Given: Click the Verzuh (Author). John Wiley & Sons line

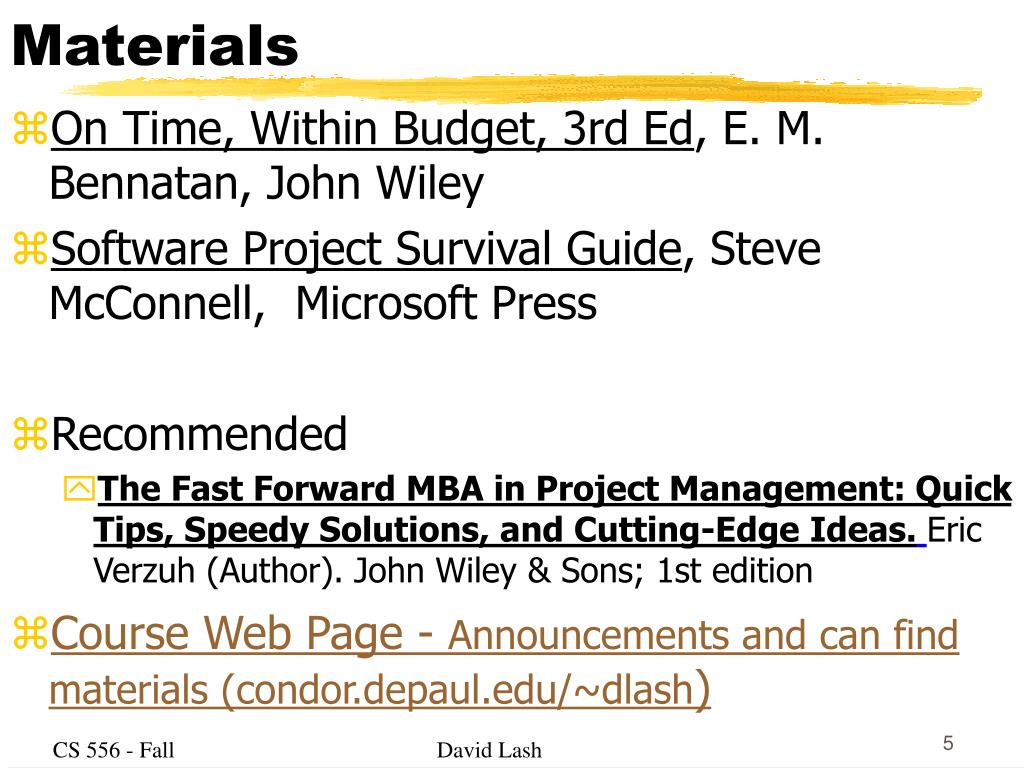Looking at the screenshot, I should (x=453, y=571).
